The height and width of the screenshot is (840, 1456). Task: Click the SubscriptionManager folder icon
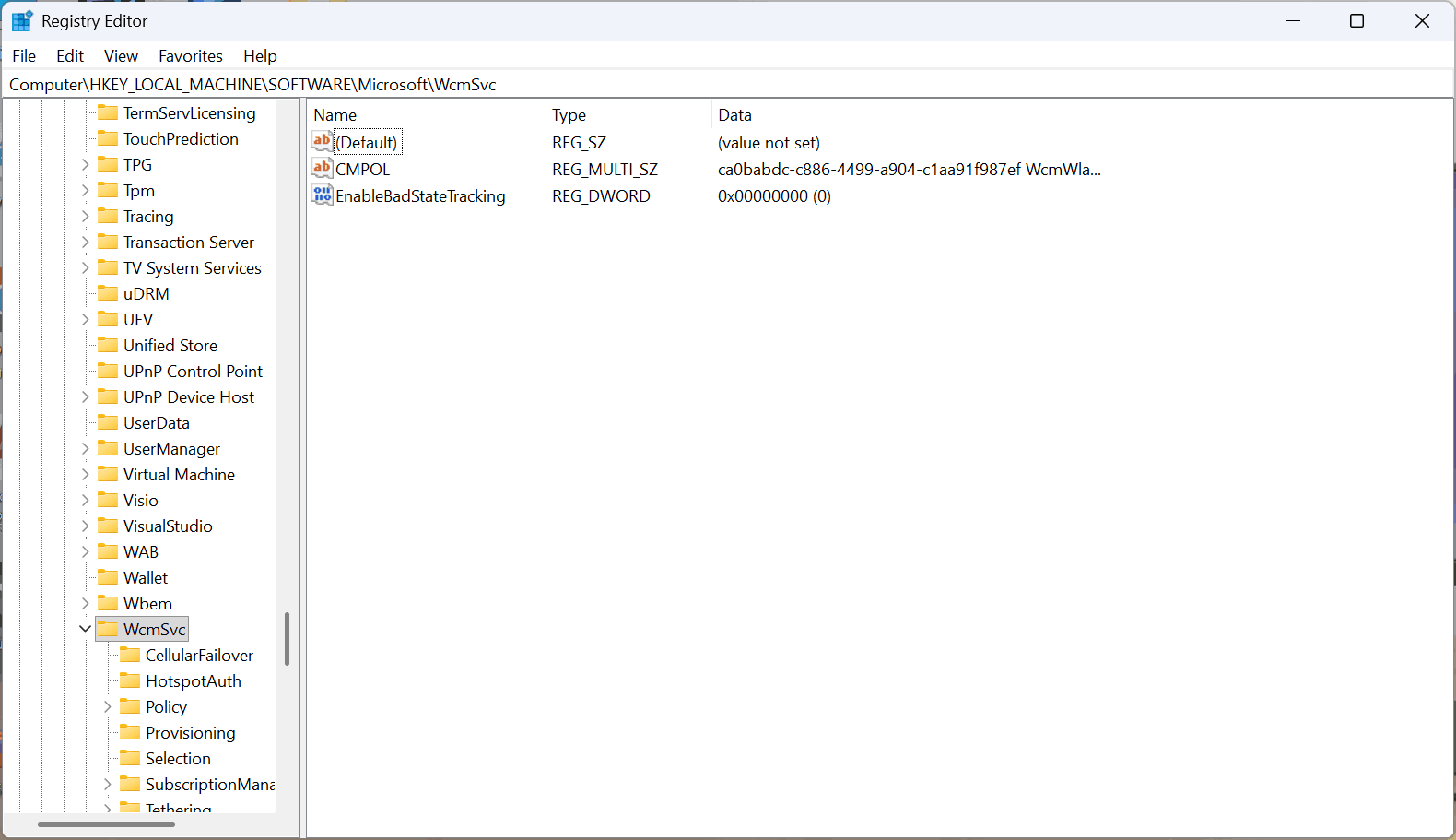click(x=130, y=784)
